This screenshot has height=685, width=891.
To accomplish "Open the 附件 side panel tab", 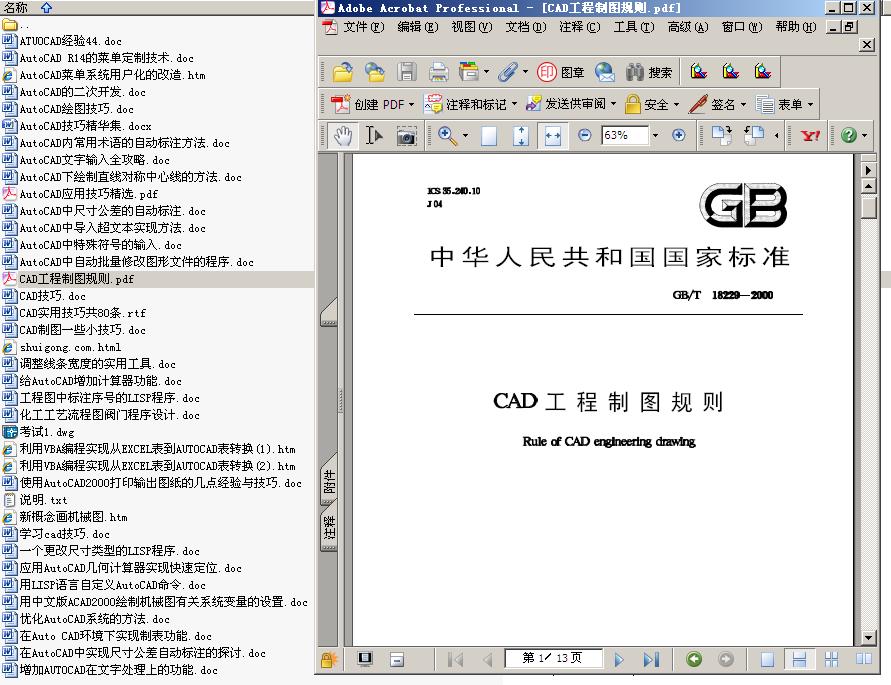I will click(328, 481).
